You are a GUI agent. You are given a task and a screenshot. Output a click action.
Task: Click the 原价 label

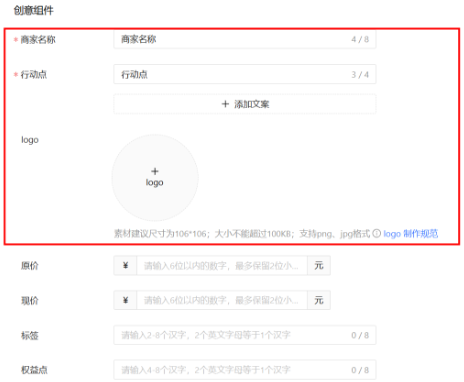coord(30,266)
